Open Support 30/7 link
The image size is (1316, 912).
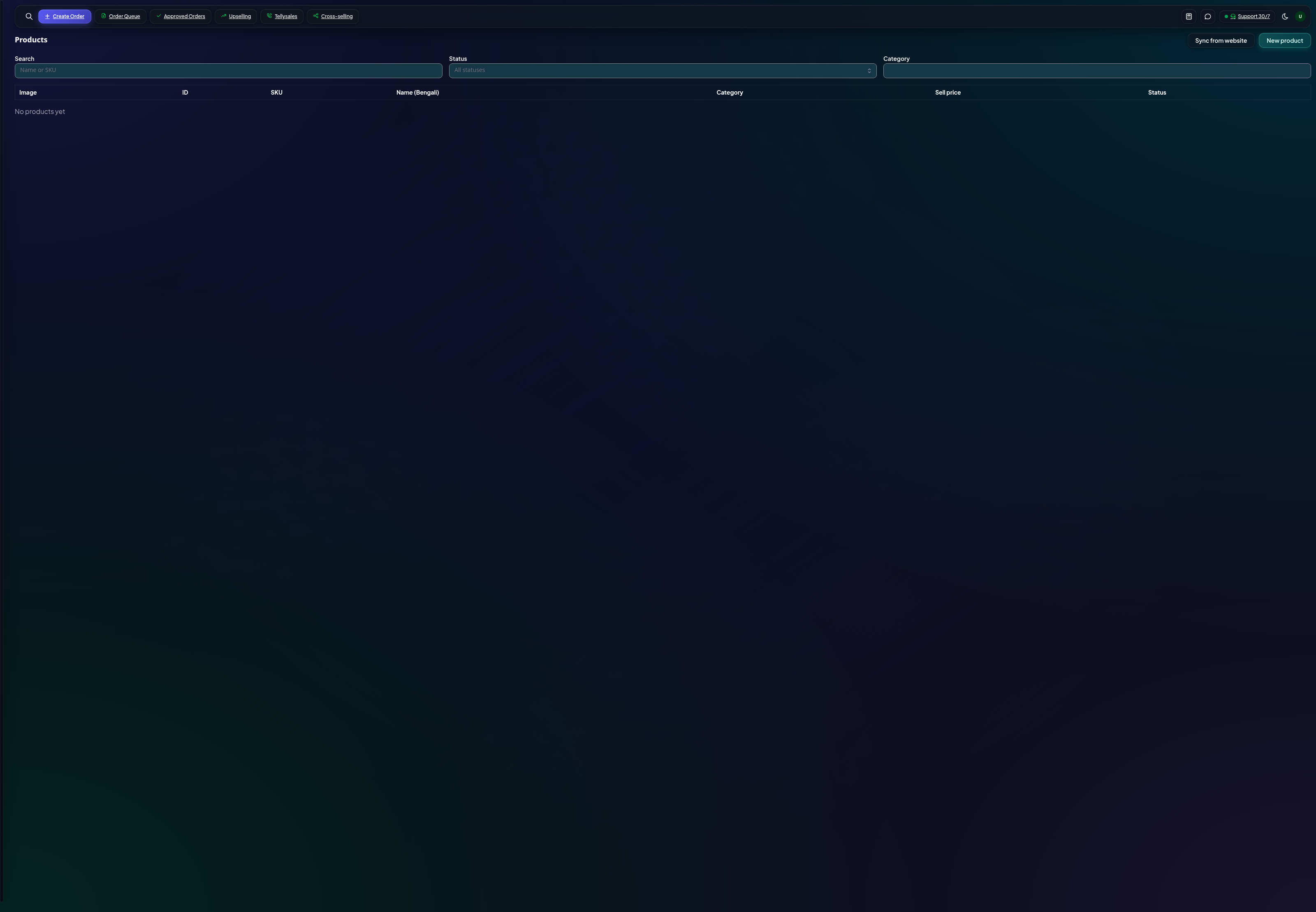1247,16
